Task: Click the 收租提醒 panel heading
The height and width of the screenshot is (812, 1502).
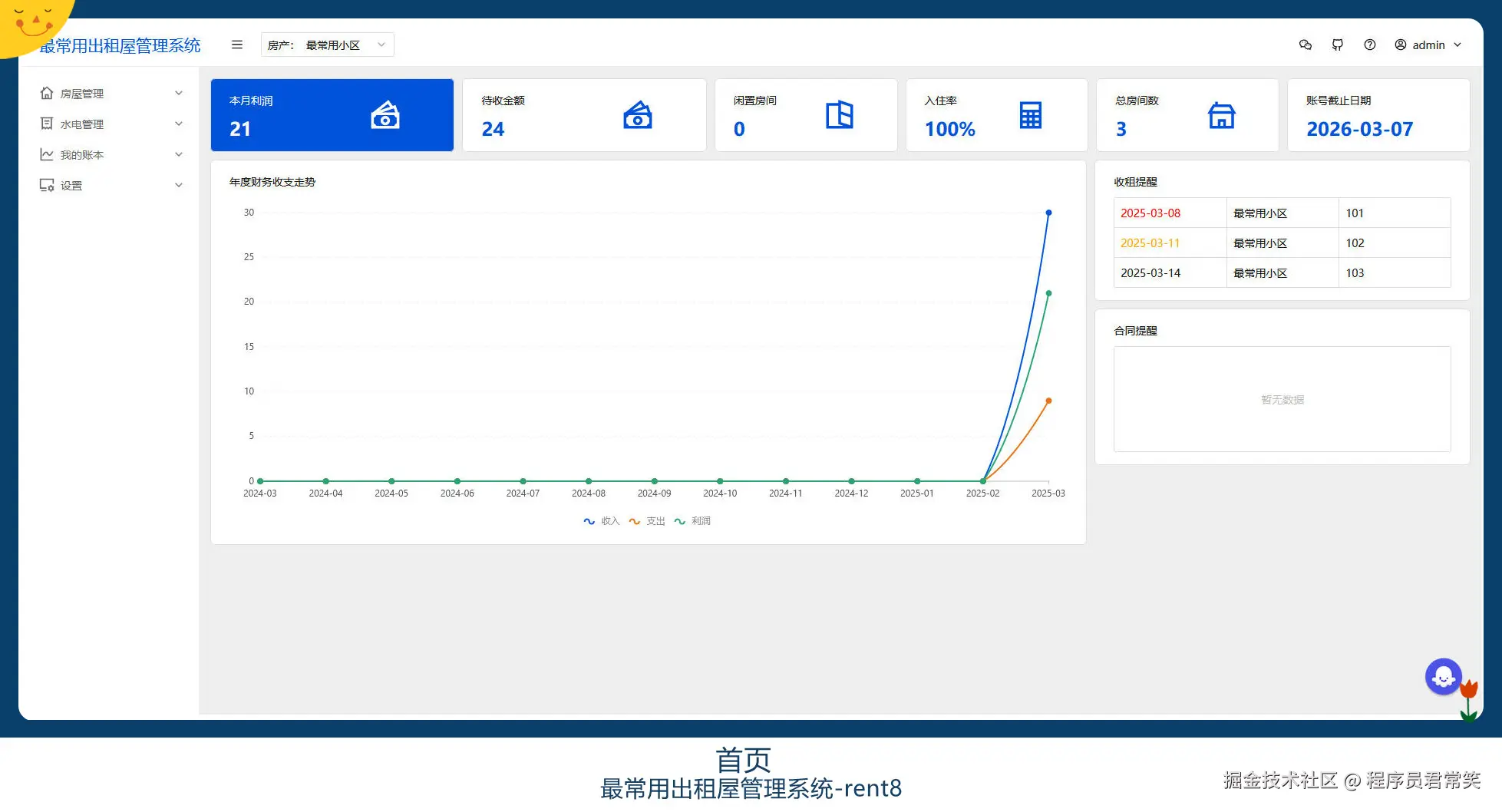Action: pyautogui.click(x=1136, y=182)
